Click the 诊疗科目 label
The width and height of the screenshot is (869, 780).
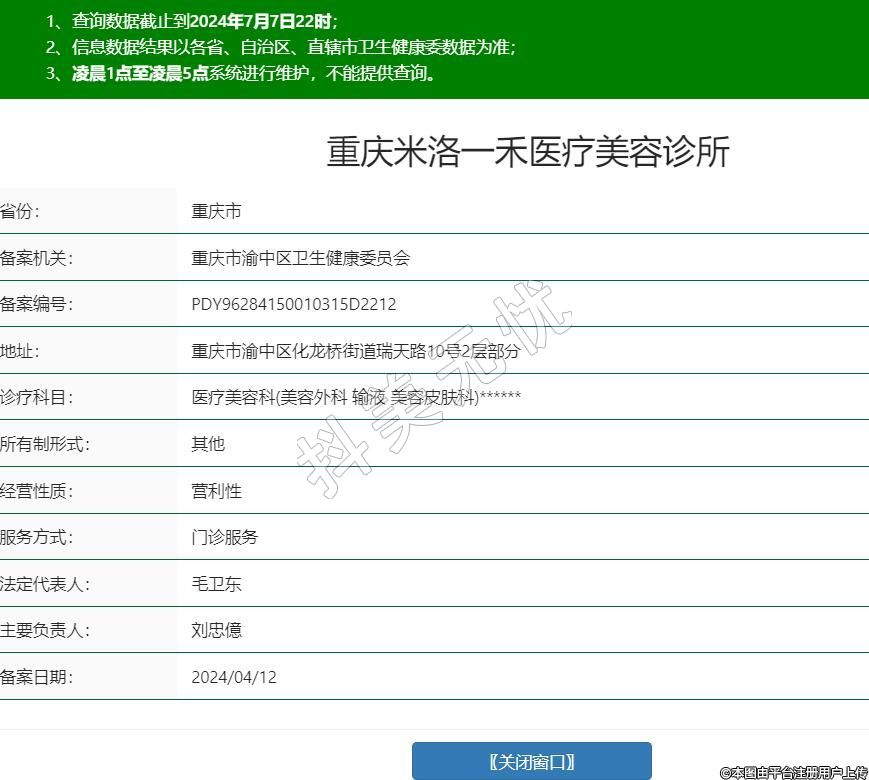(37, 398)
